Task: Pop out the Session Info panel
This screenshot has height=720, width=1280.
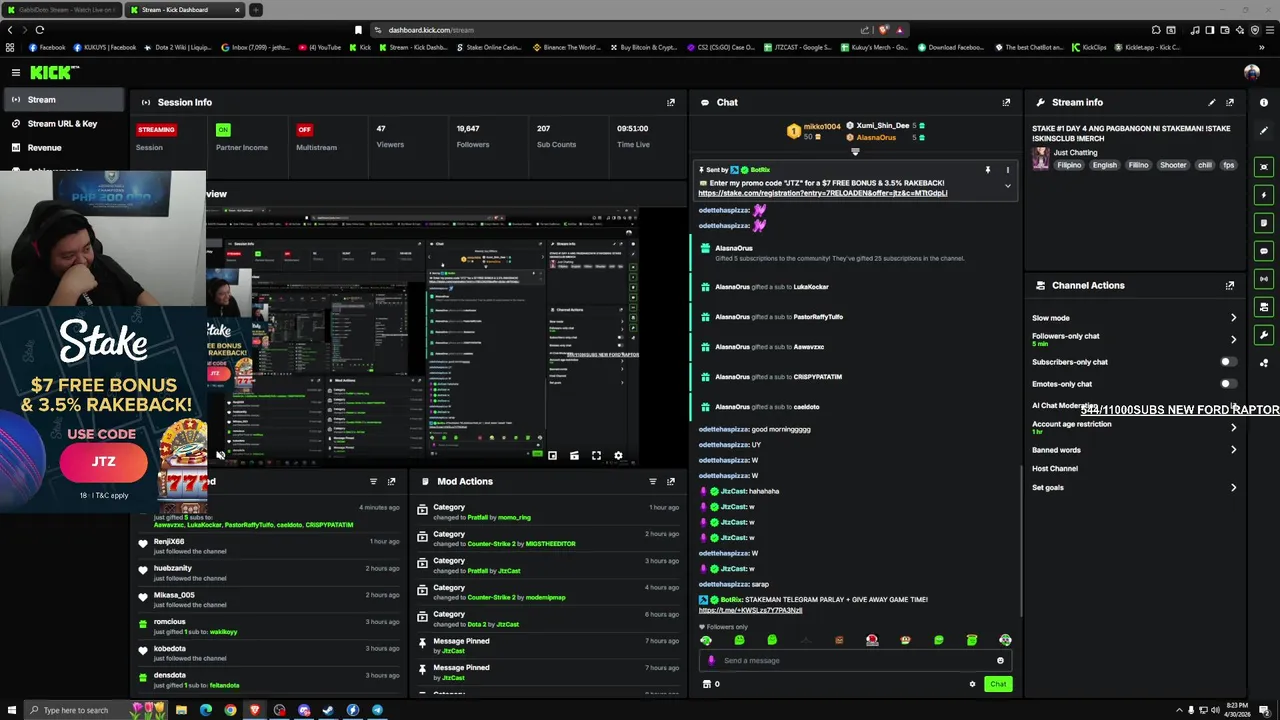Action: click(671, 102)
